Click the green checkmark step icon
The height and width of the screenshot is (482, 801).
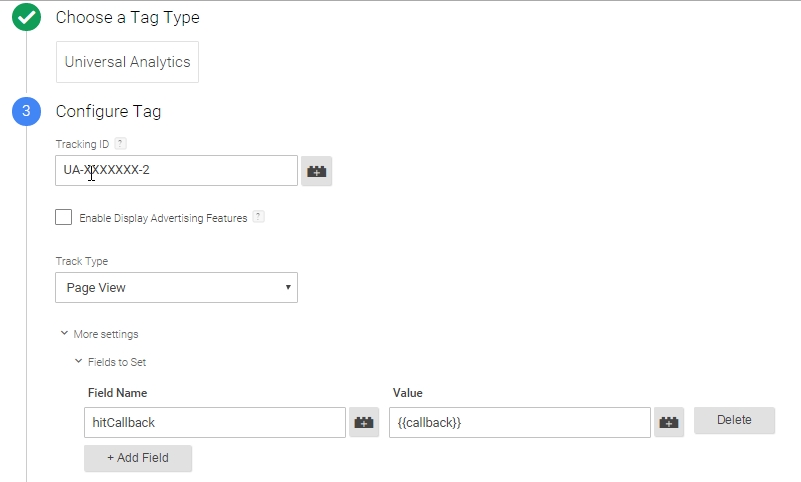coord(27,17)
